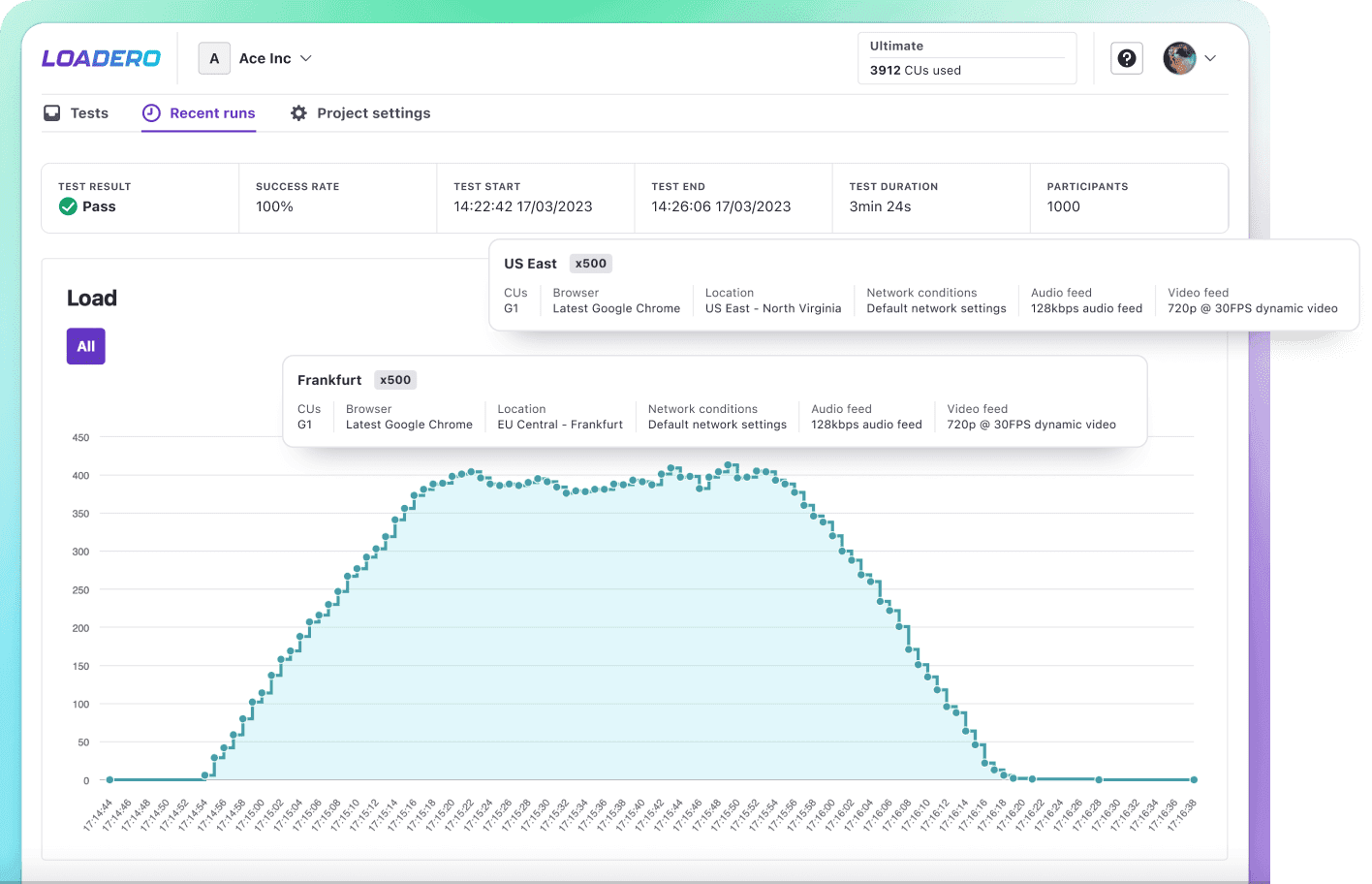Click the Tests tab icon
This screenshot has height=884, width=1372.
click(52, 113)
